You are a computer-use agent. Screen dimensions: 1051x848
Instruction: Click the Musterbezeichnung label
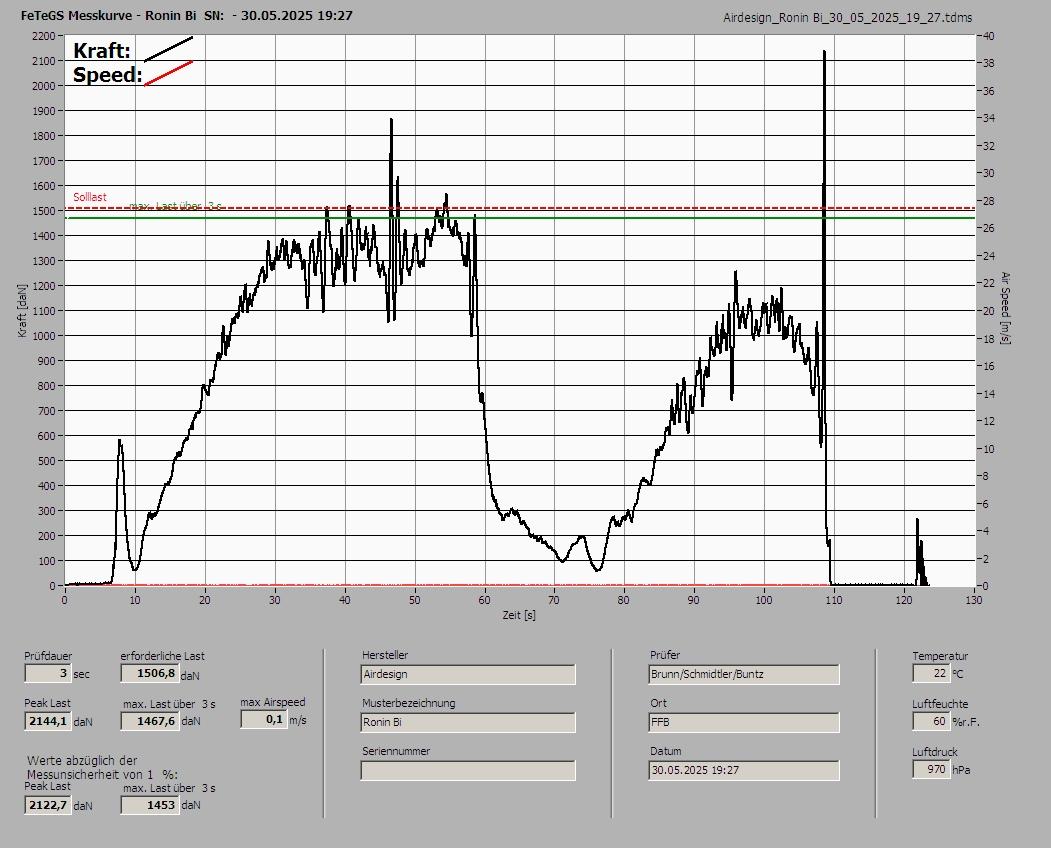[409, 703]
